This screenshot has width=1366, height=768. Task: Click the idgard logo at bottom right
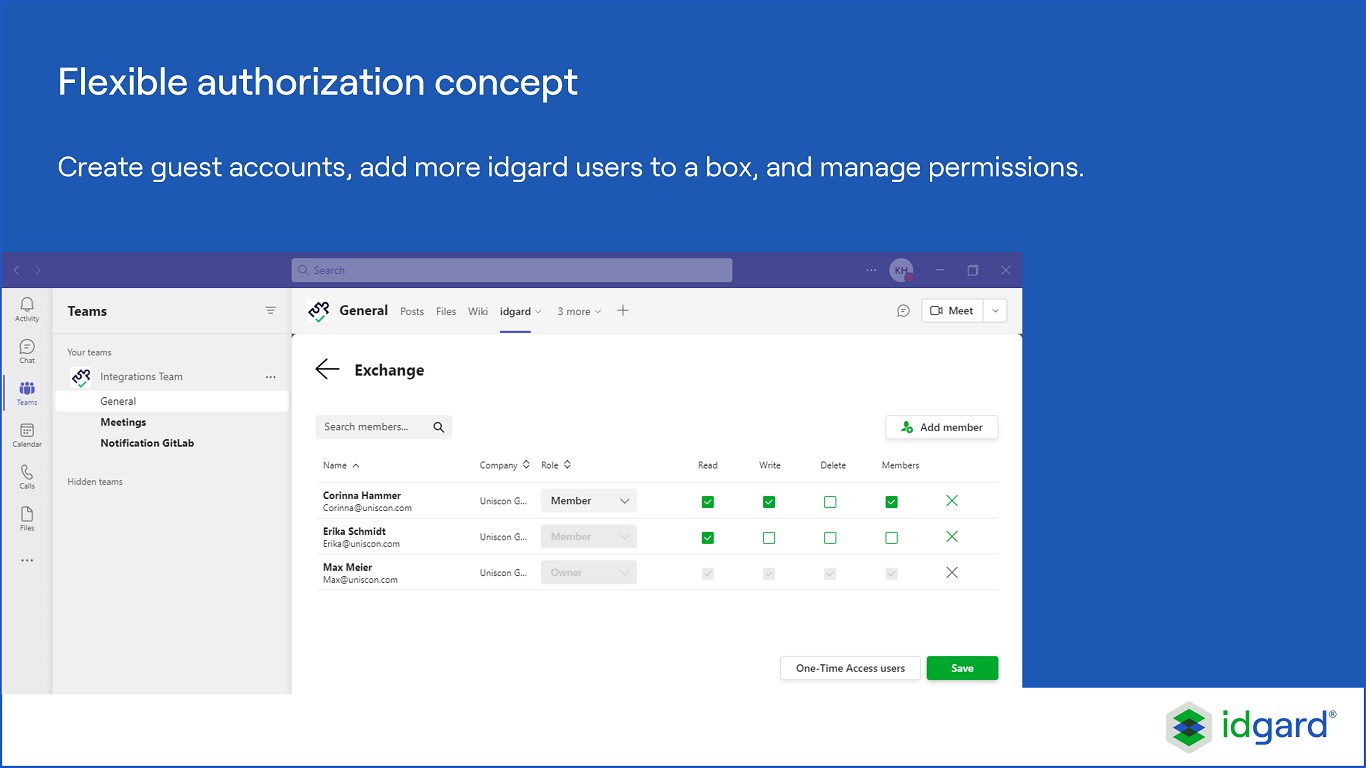coord(1251,727)
